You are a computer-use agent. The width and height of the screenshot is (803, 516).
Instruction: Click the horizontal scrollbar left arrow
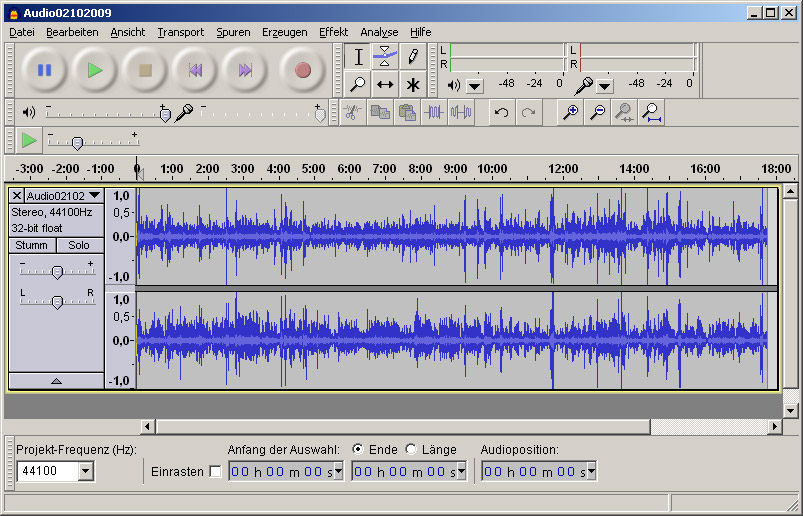148,426
